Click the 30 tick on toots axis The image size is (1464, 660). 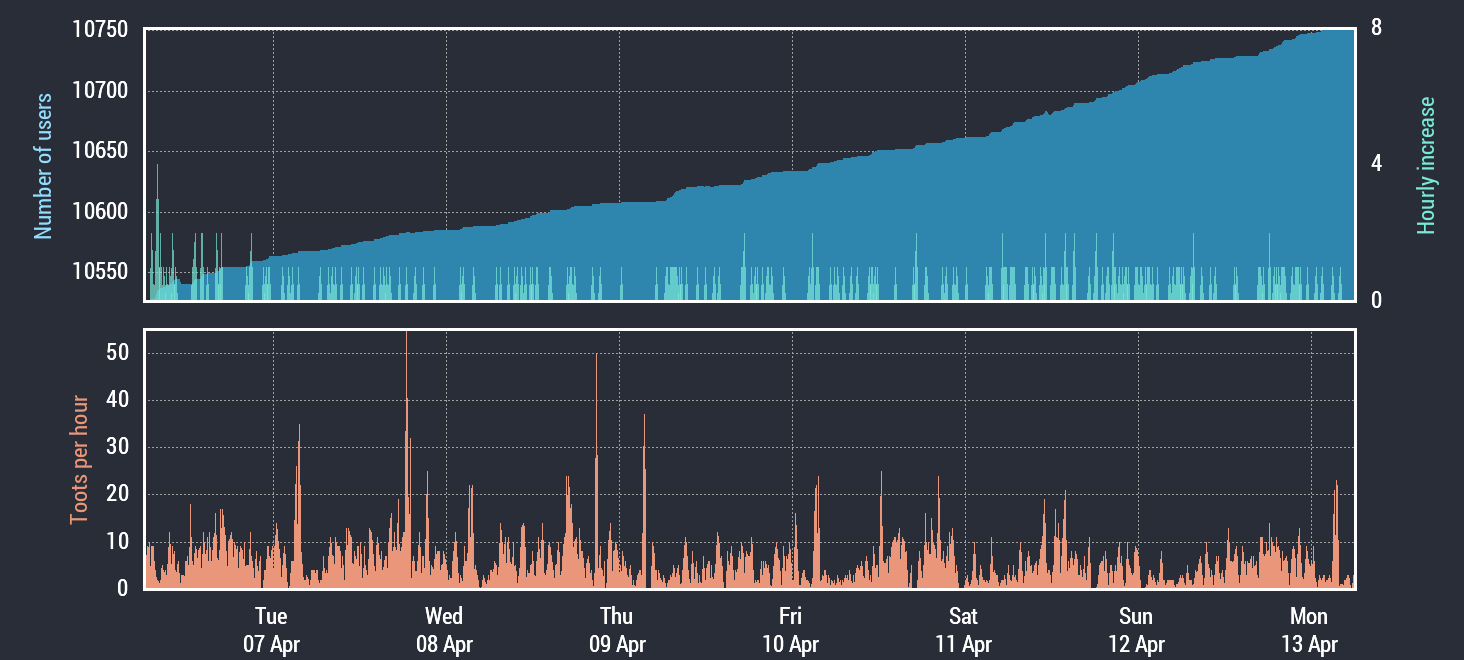coord(117,447)
